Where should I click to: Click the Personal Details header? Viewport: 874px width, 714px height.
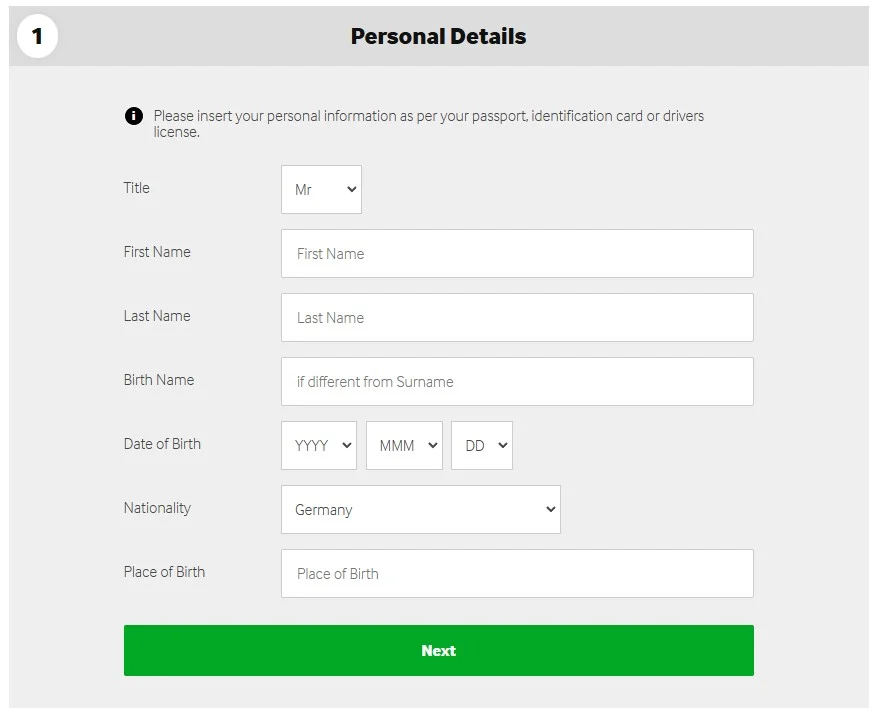[438, 36]
